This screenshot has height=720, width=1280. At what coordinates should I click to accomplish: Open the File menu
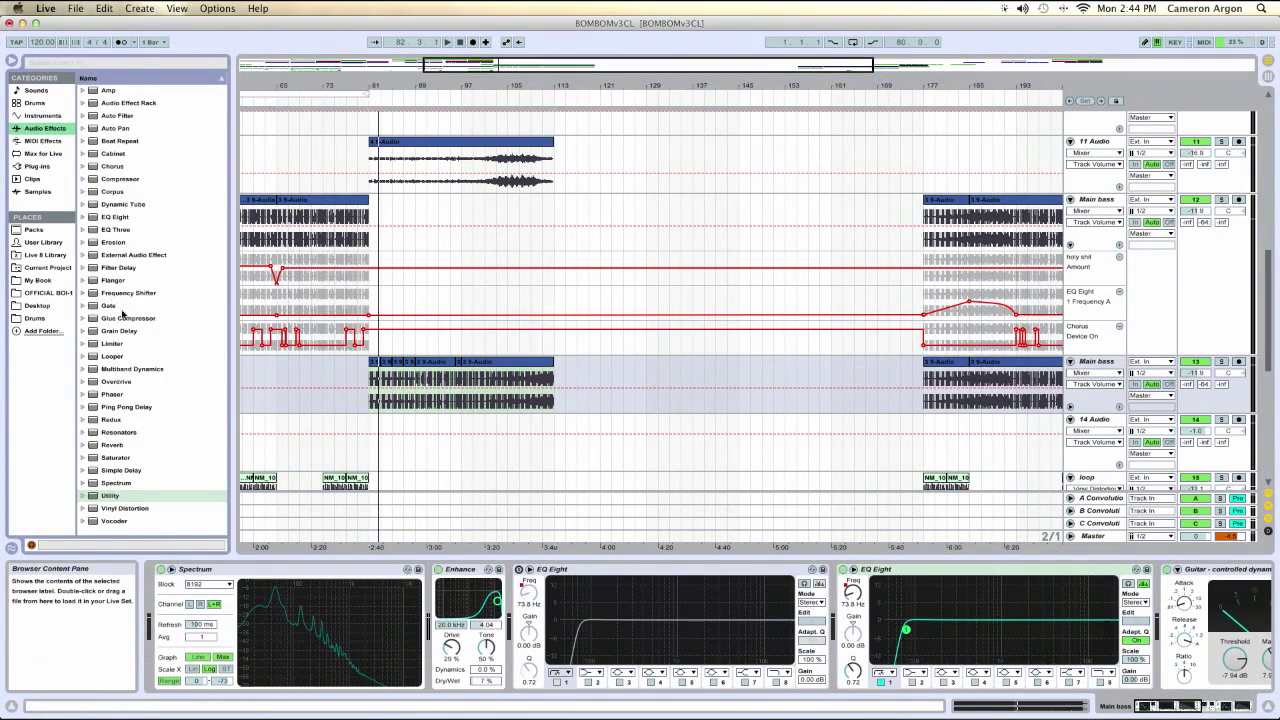[x=75, y=8]
